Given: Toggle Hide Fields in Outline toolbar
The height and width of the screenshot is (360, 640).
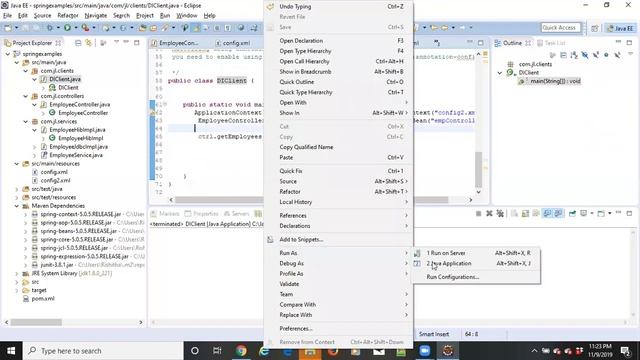Looking at the screenshot, I should (x=585, y=55).
